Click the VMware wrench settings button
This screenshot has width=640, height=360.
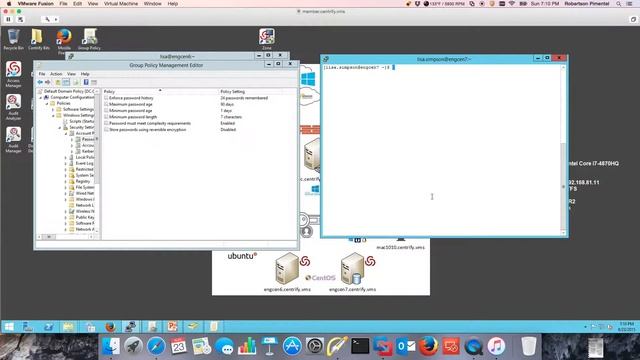point(47,19)
